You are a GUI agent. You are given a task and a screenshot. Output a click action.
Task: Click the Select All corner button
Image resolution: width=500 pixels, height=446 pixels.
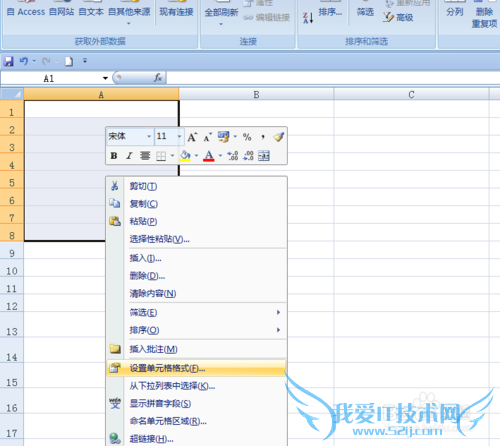[12, 94]
